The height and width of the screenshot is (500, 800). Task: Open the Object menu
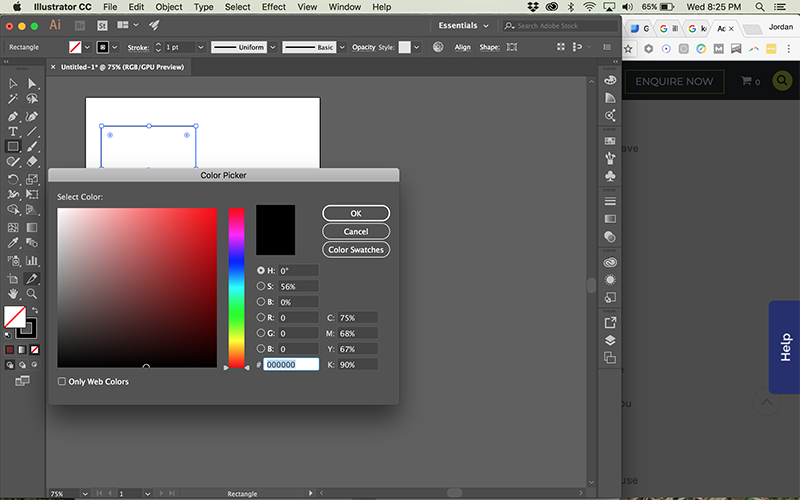point(168,7)
